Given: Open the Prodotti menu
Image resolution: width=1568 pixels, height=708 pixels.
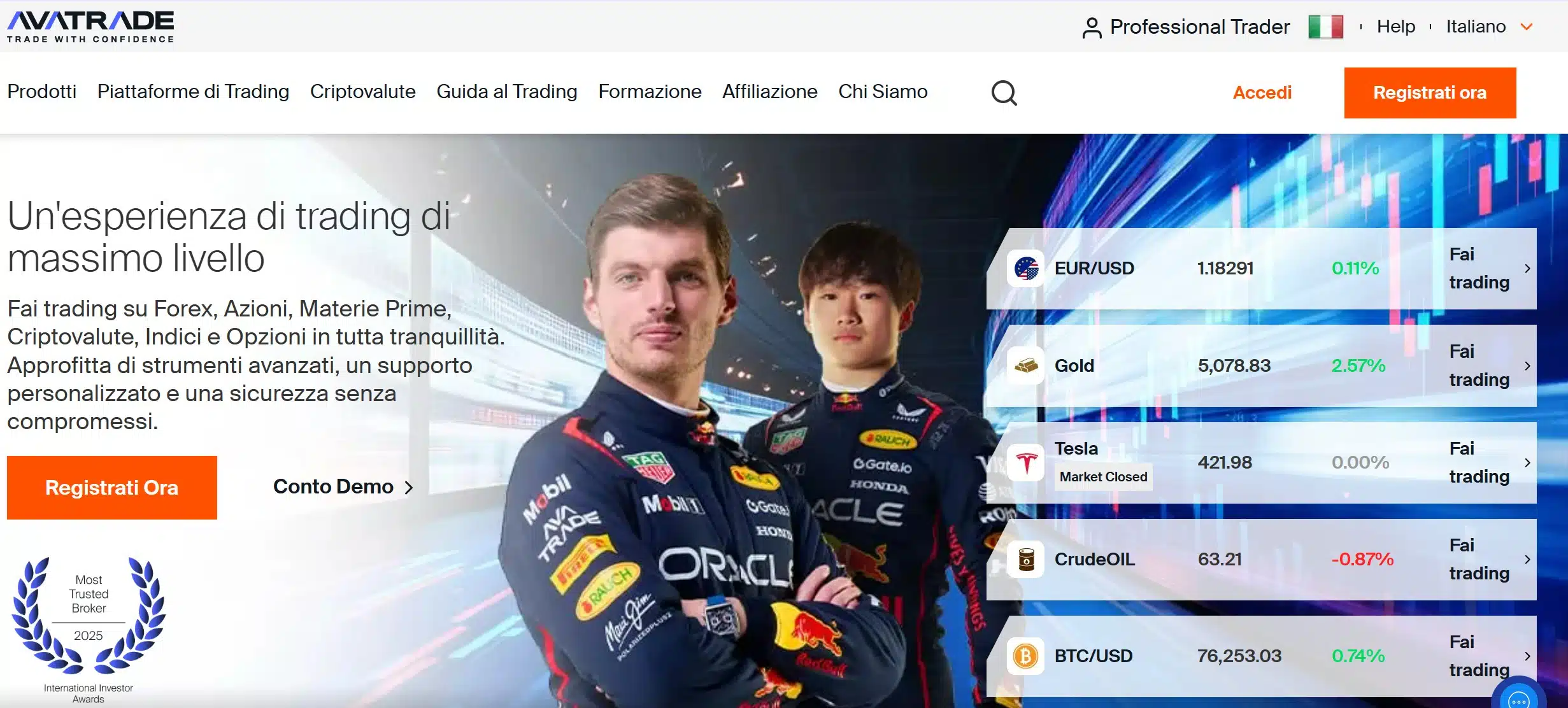Looking at the screenshot, I should click(42, 92).
